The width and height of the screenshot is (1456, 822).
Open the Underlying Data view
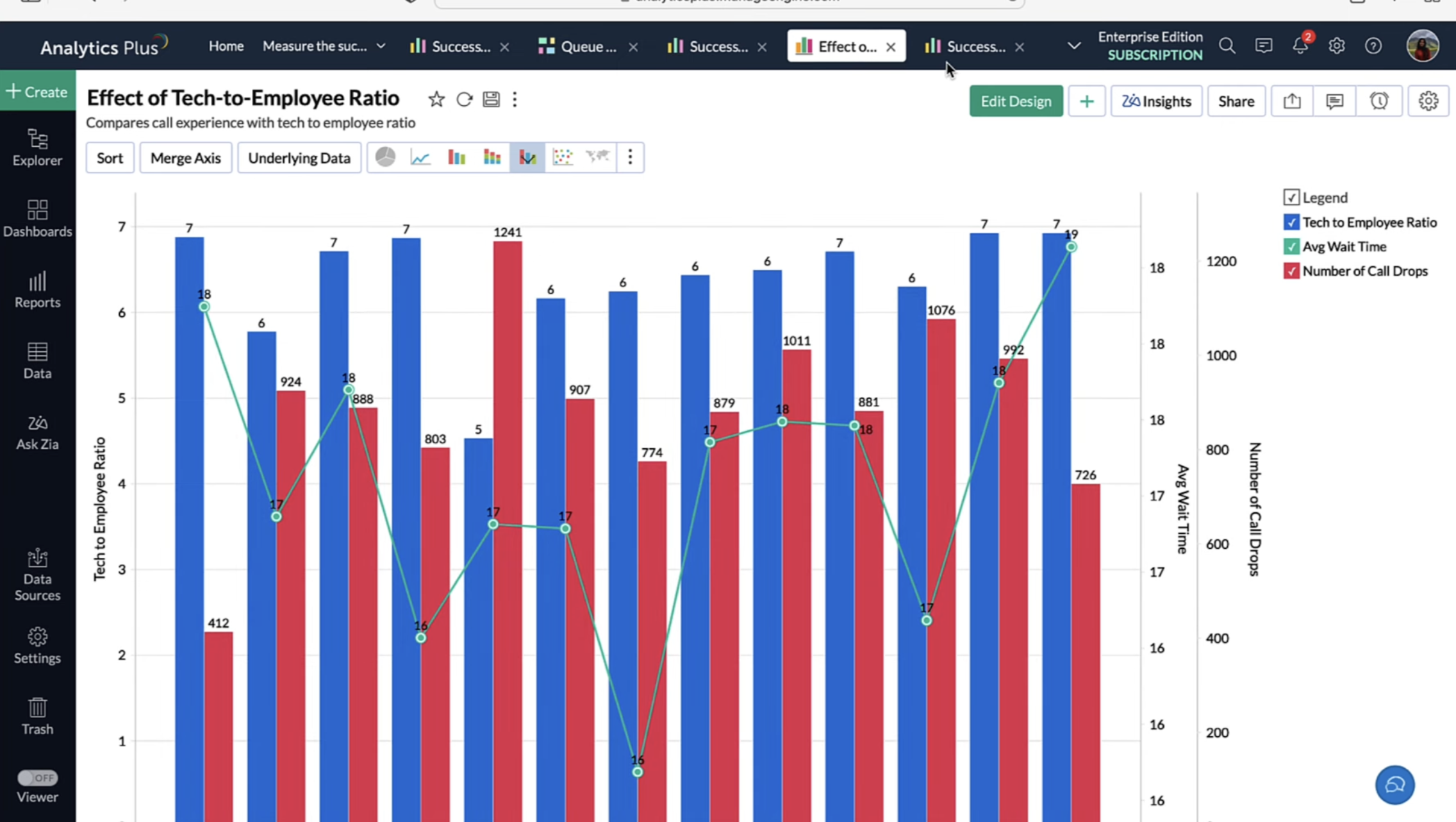299,158
